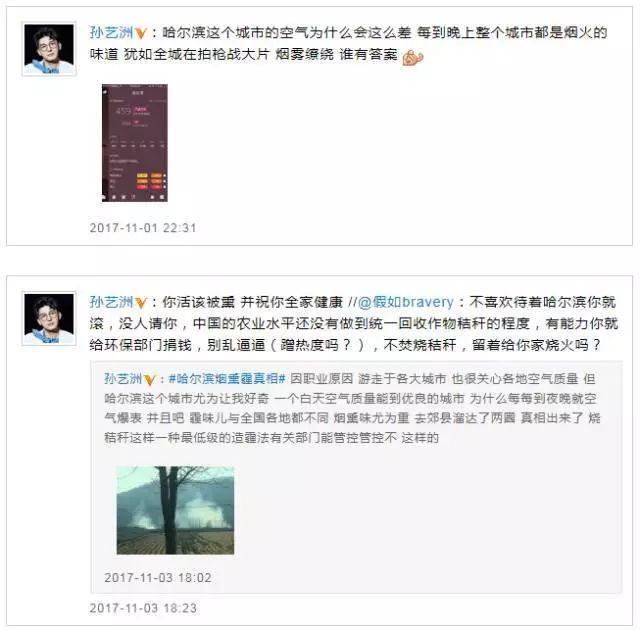Viewport: 640px width, 630px height.
Task: Click username 孙艺洲 in second post
Action: 111,302
